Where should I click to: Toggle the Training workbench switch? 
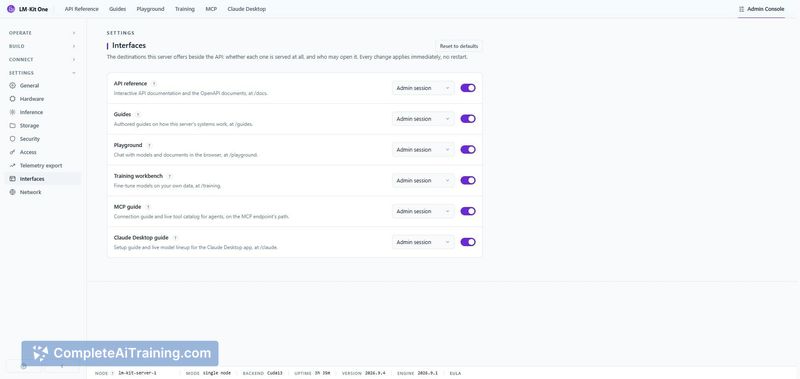tap(468, 181)
